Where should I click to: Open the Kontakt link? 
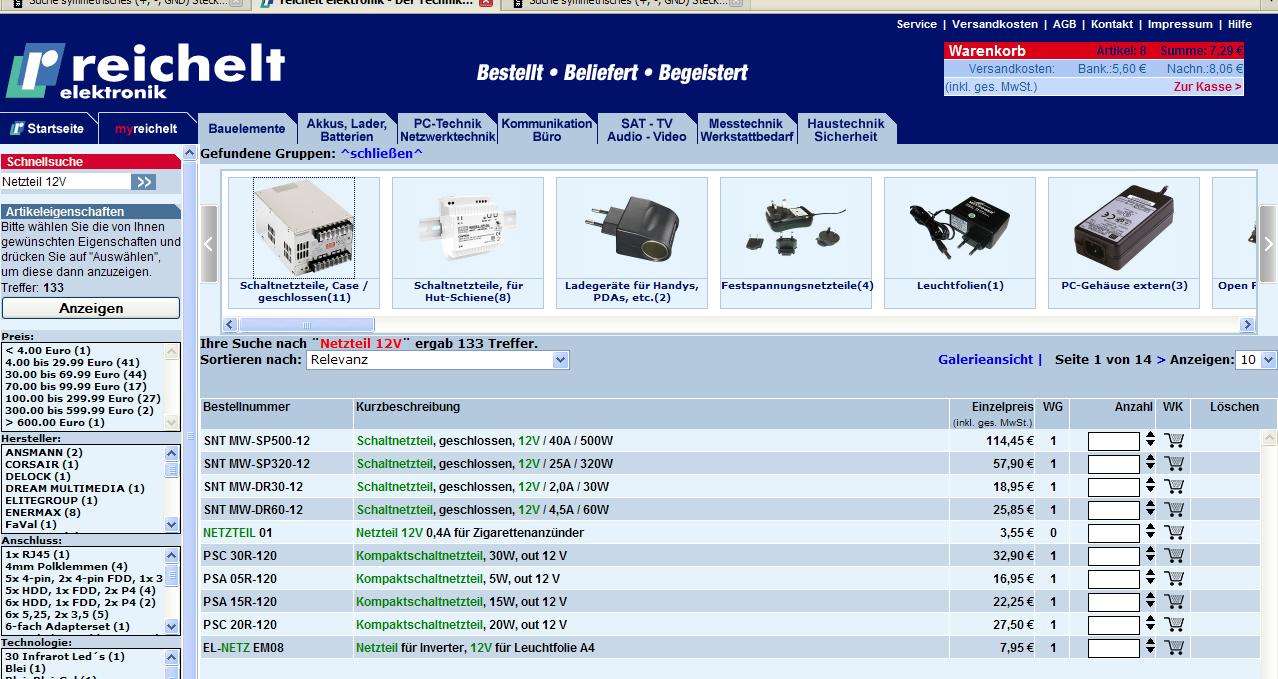(1112, 24)
